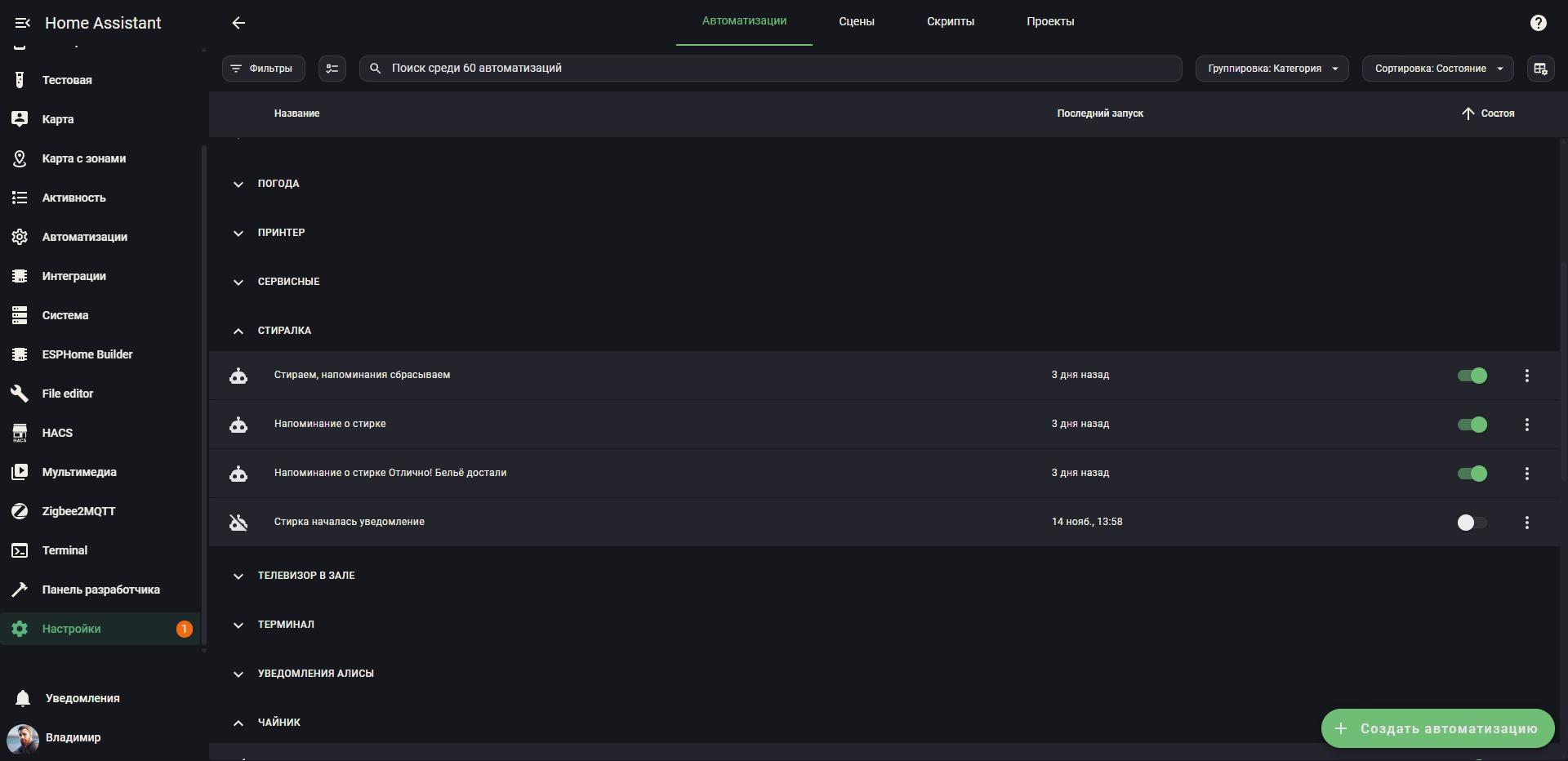Switch to the Скрипты tab
The height and width of the screenshot is (761, 1568).
950,22
